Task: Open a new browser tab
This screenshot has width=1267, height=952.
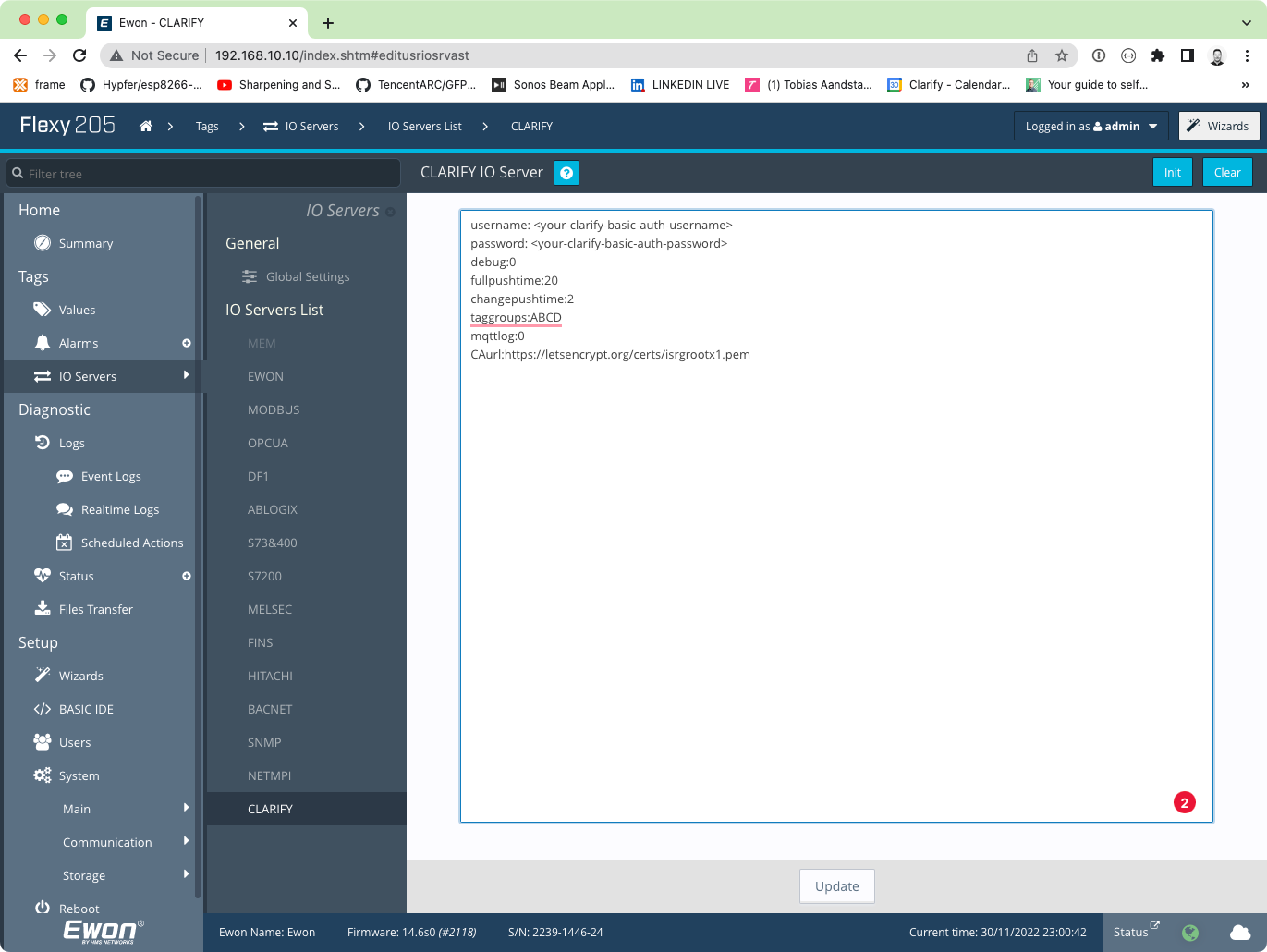Action: point(328,23)
